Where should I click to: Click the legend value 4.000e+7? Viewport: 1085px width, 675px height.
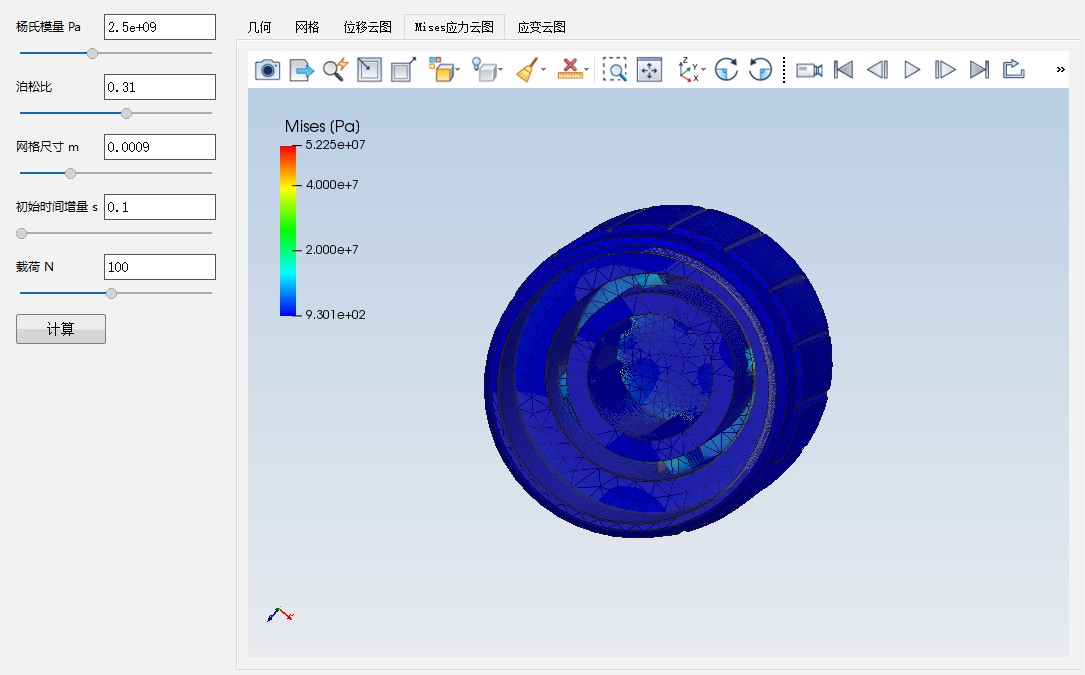(x=332, y=185)
